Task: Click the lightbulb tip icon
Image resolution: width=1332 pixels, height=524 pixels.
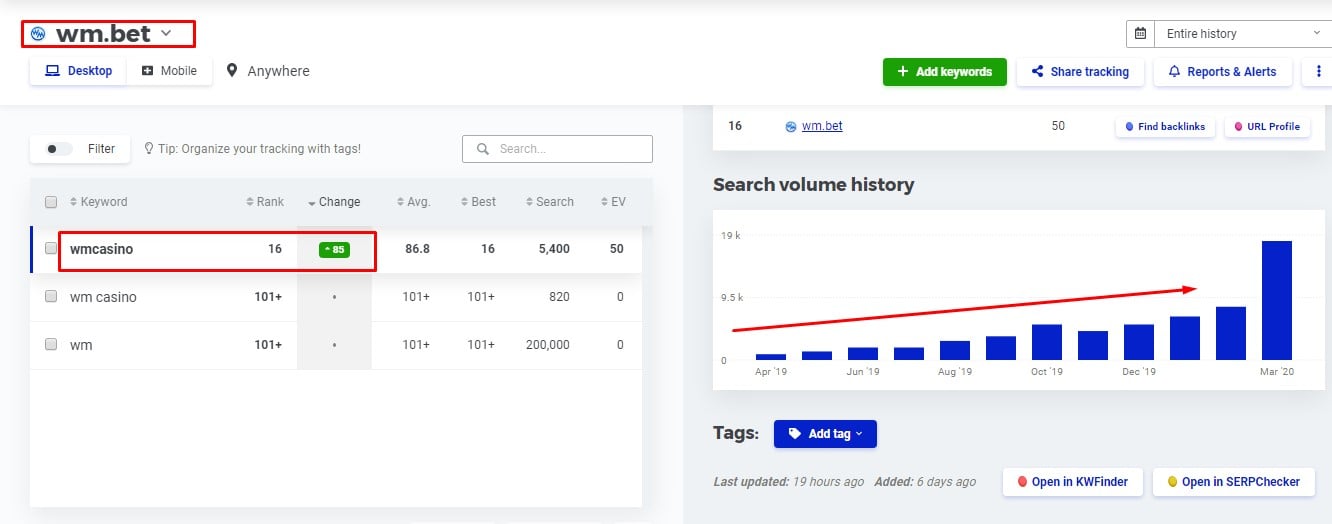Action: click(x=150, y=149)
